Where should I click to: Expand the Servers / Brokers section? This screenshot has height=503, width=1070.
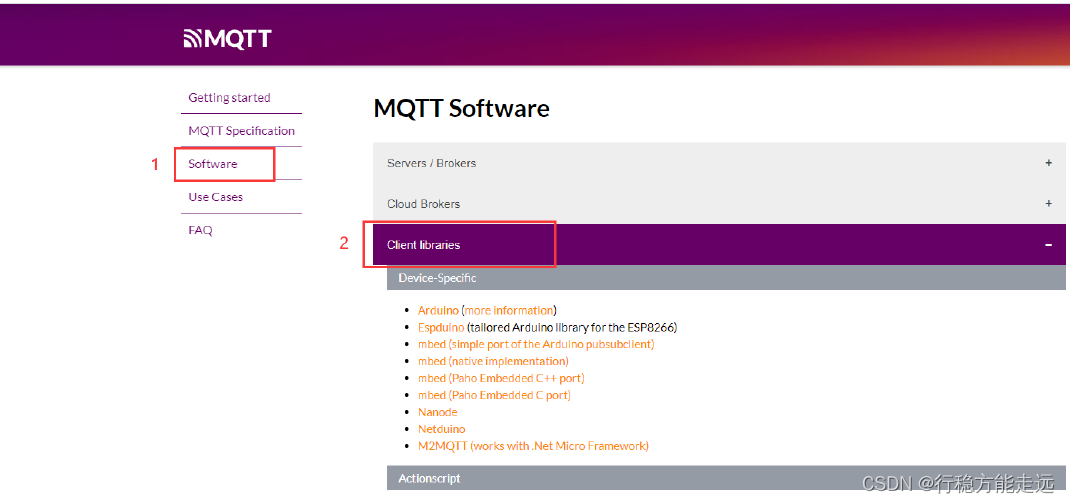(719, 163)
